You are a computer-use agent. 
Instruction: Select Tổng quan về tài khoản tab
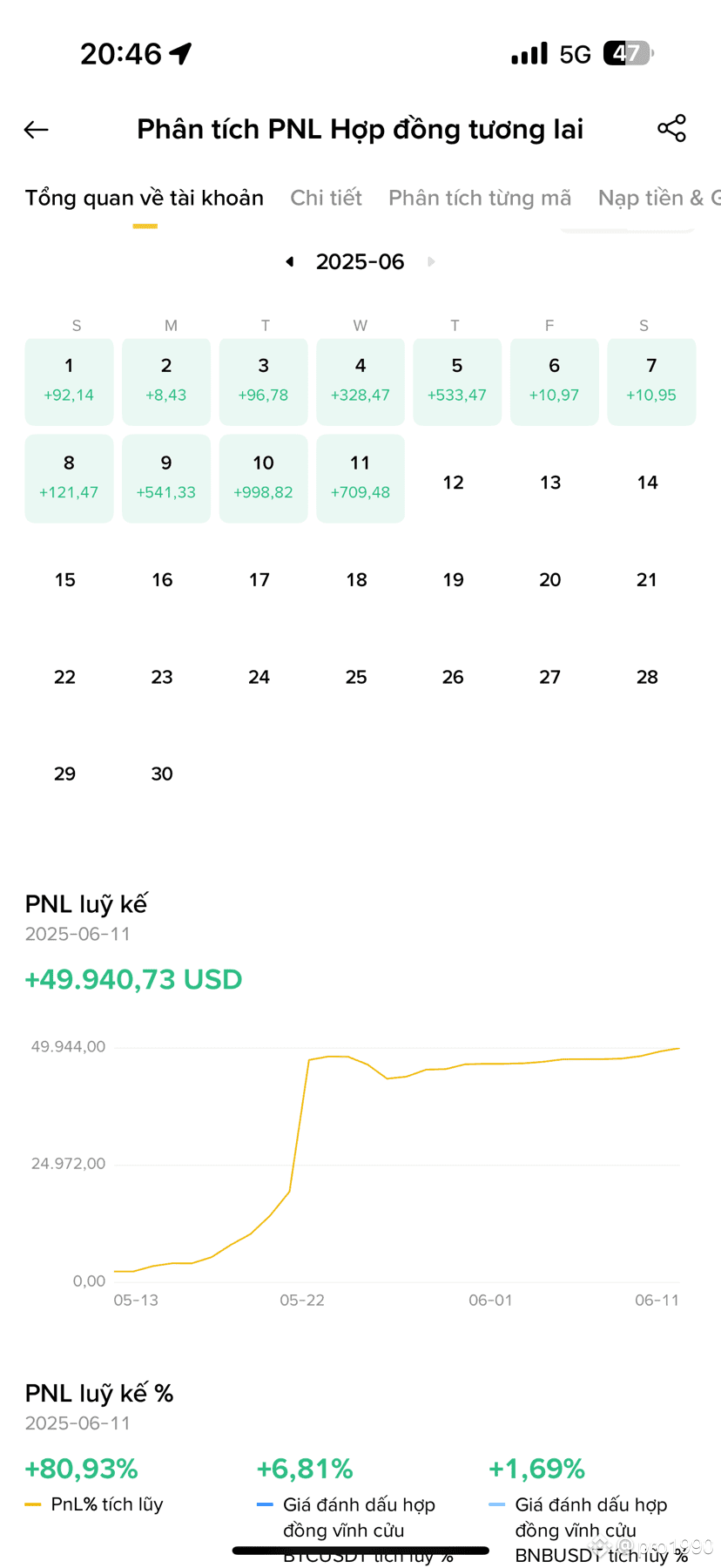pos(145,198)
